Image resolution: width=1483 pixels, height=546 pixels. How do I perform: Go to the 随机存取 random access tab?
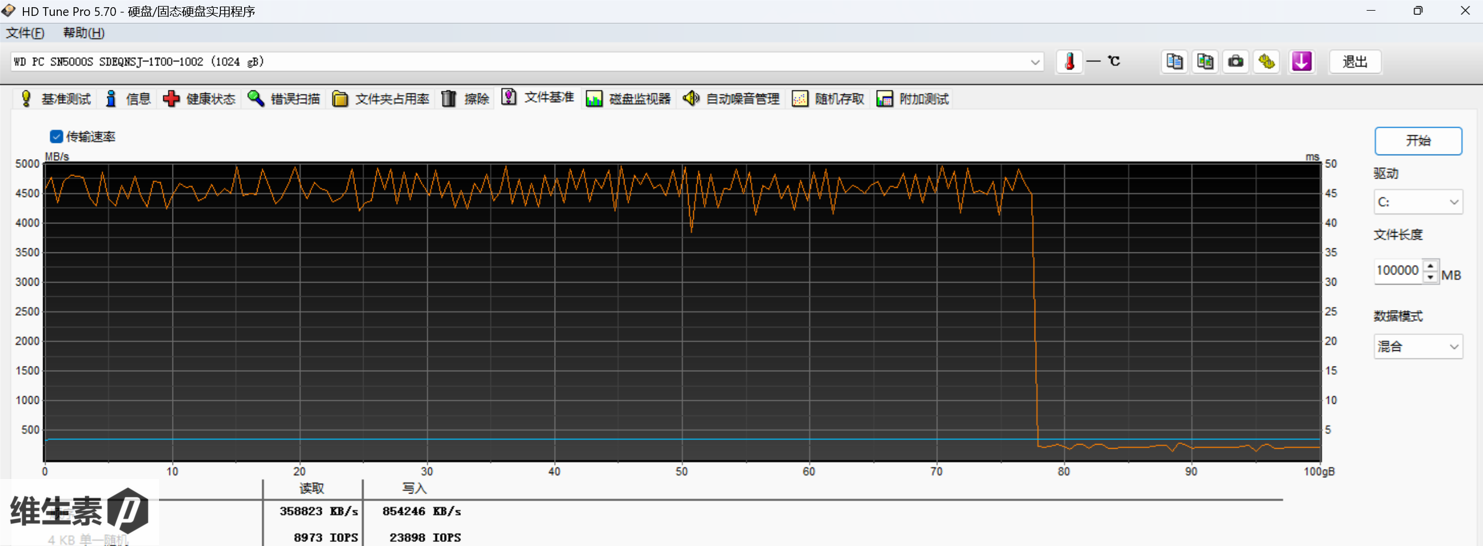pos(828,99)
